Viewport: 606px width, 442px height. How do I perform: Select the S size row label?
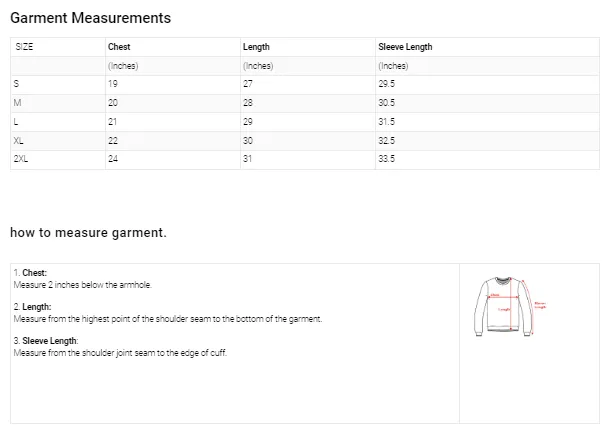click(17, 84)
